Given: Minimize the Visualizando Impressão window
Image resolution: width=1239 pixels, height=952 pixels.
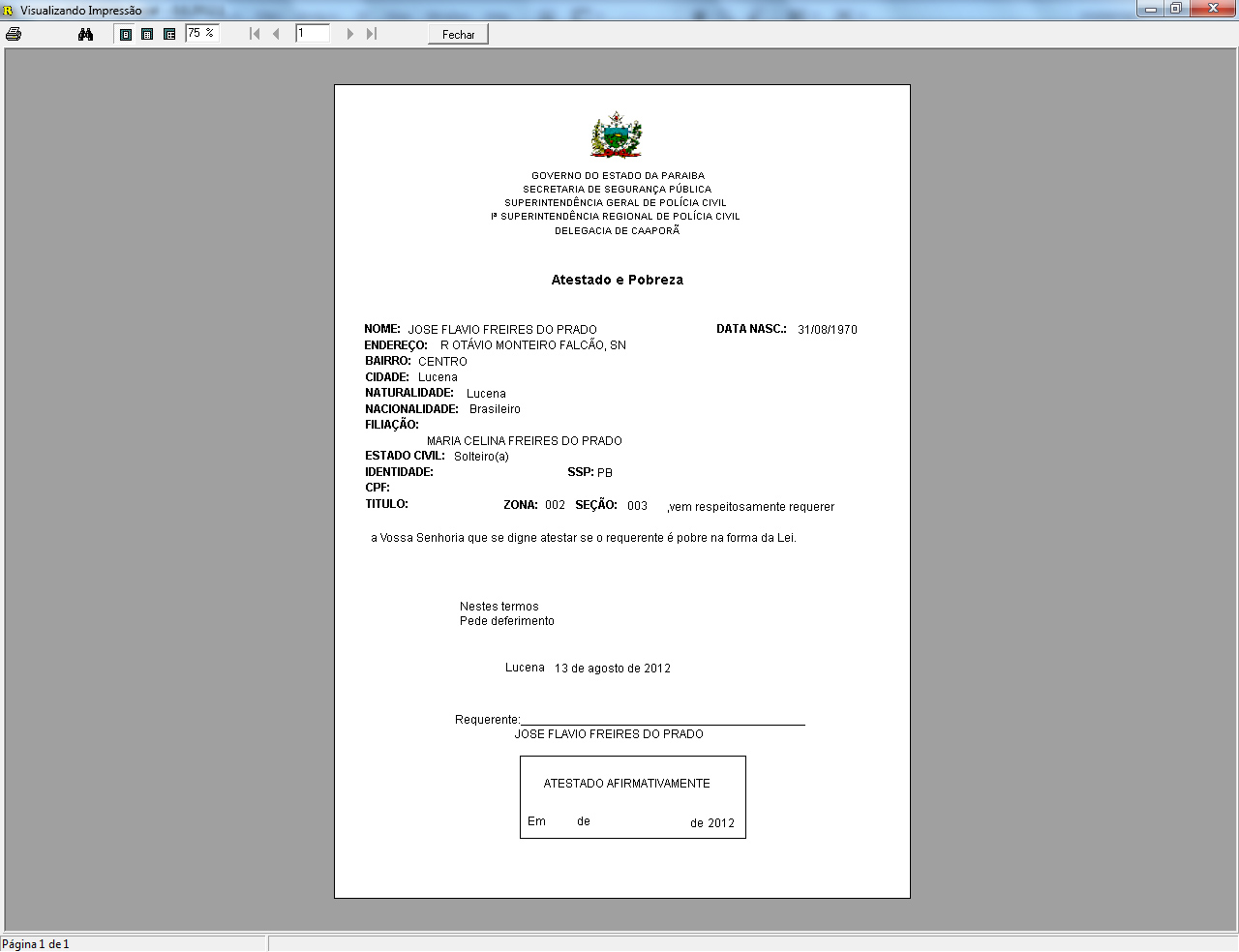Looking at the screenshot, I should (1151, 9).
